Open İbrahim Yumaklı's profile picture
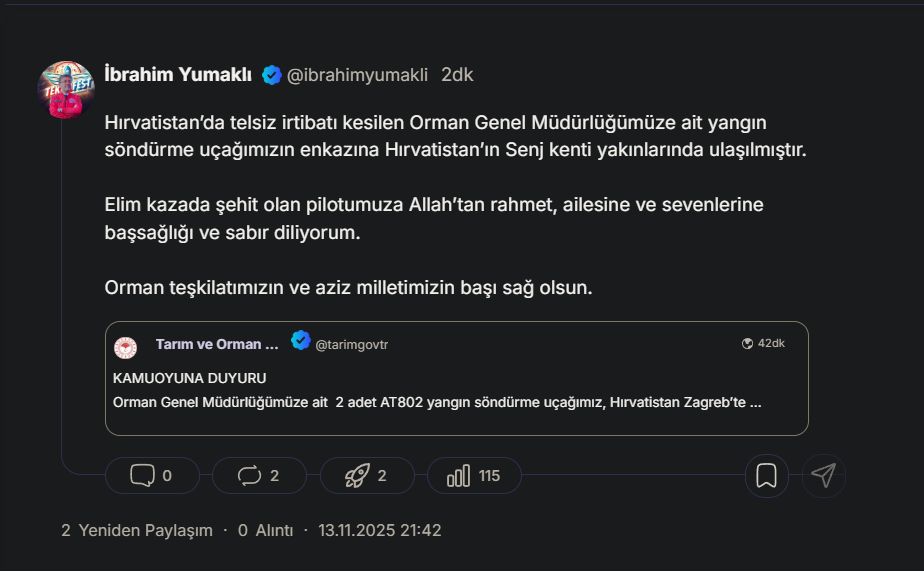The image size is (924, 571). (66, 90)
